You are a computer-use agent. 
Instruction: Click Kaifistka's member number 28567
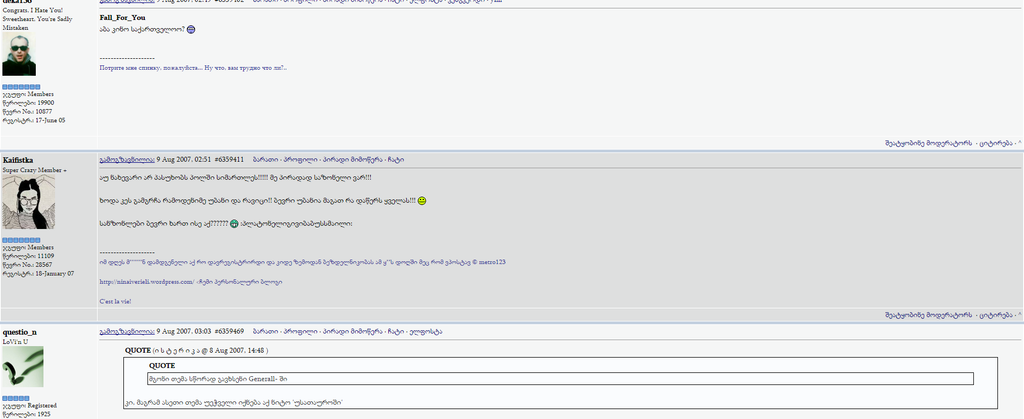click(44, 265)
